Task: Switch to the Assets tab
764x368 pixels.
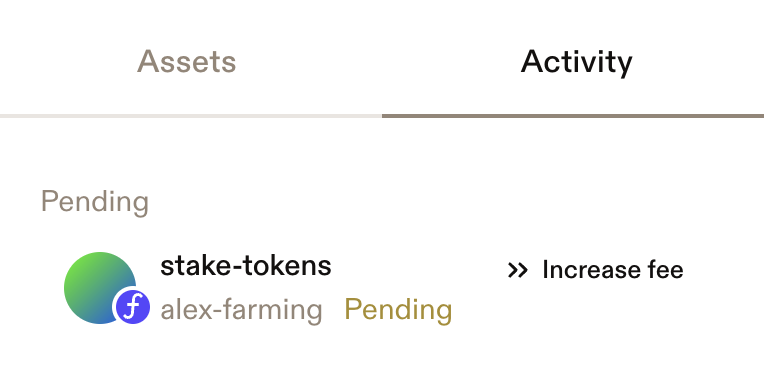Action: pyautogui.click(x=187, y=62)
